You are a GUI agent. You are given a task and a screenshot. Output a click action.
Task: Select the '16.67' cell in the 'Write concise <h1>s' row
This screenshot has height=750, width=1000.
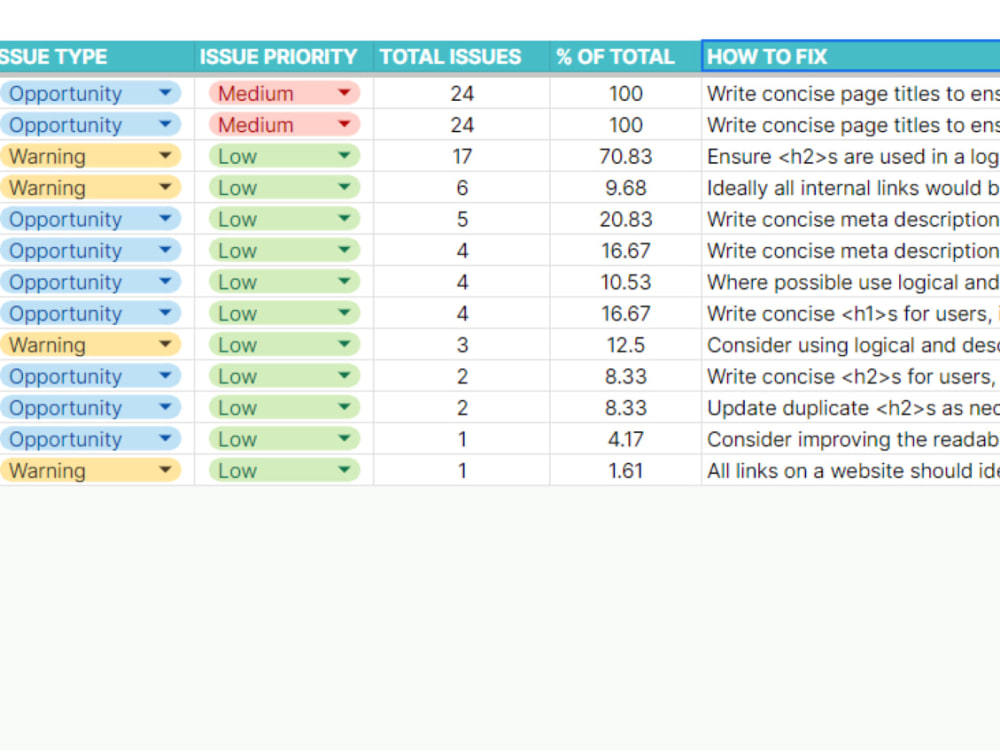625,313
